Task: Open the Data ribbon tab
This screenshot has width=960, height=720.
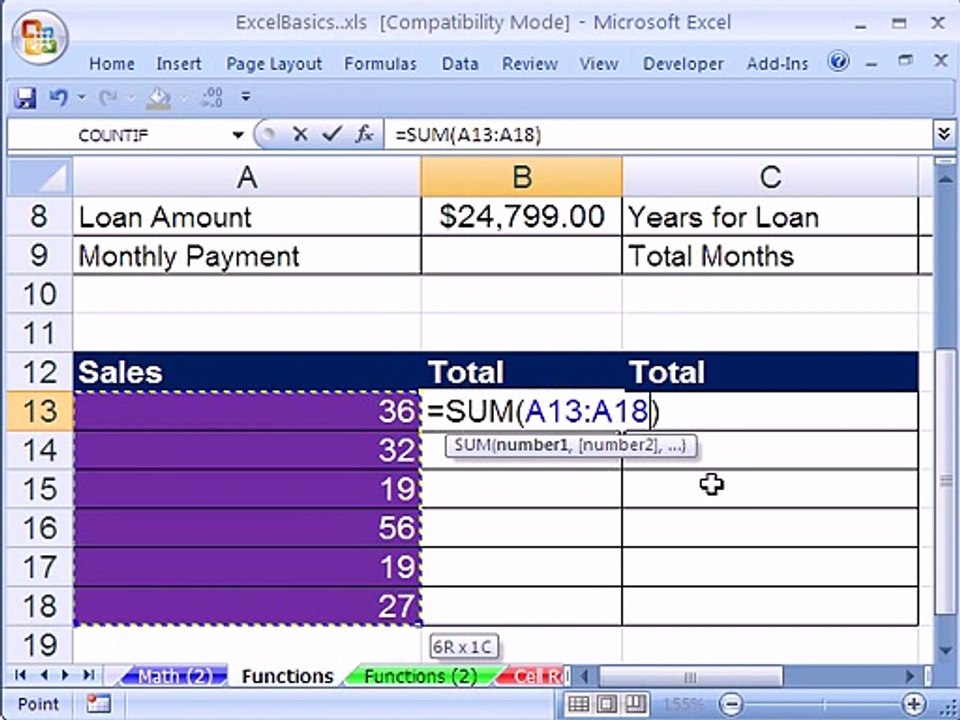Action: pyautogui.click(x=460, y=64)
